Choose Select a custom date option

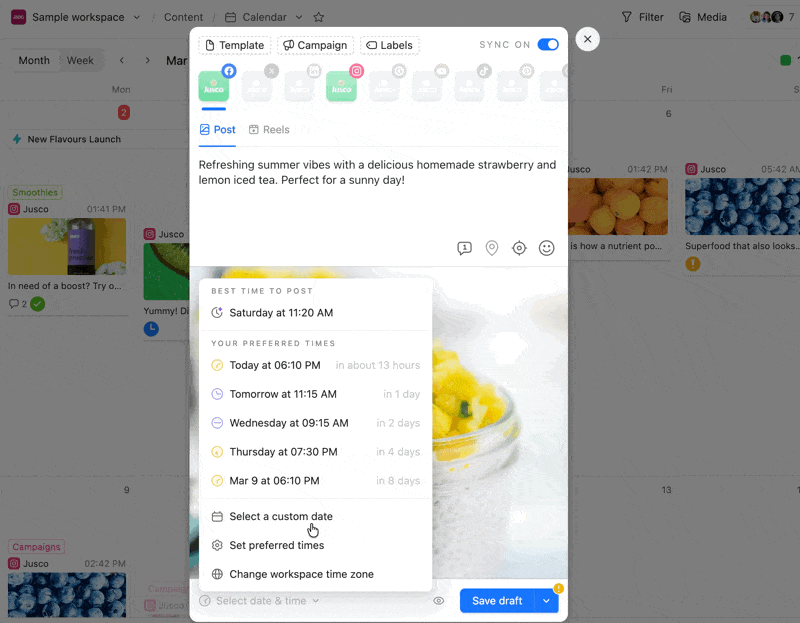[x=280, y=517]
